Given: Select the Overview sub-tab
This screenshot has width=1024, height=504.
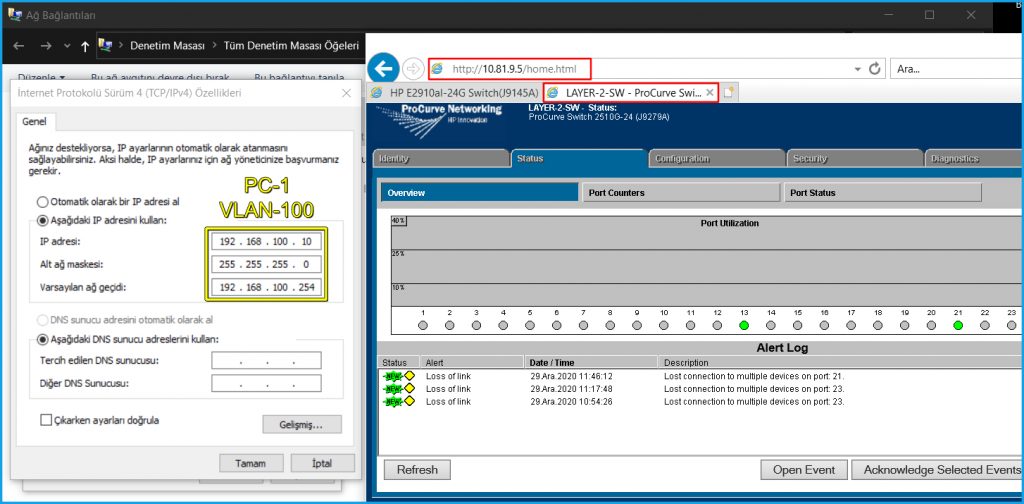Looking at the screenshot, I should (479, 193).
